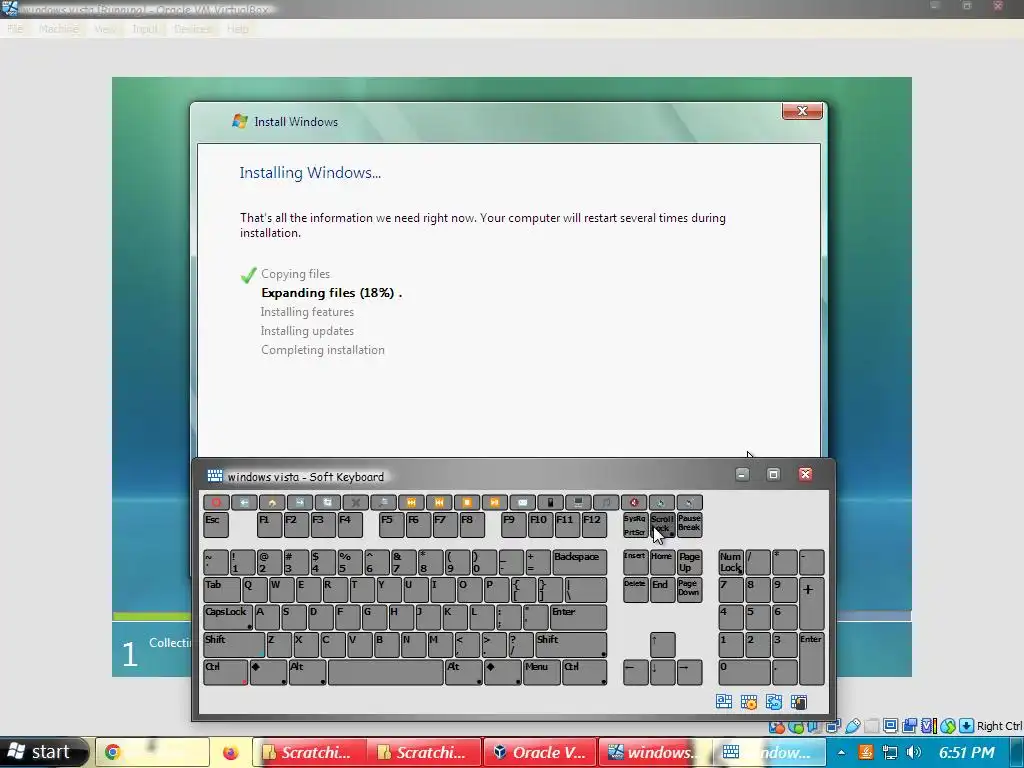Toggle the right Shift key
This screenshot has height=768, width=1024.
pos(571,645)
